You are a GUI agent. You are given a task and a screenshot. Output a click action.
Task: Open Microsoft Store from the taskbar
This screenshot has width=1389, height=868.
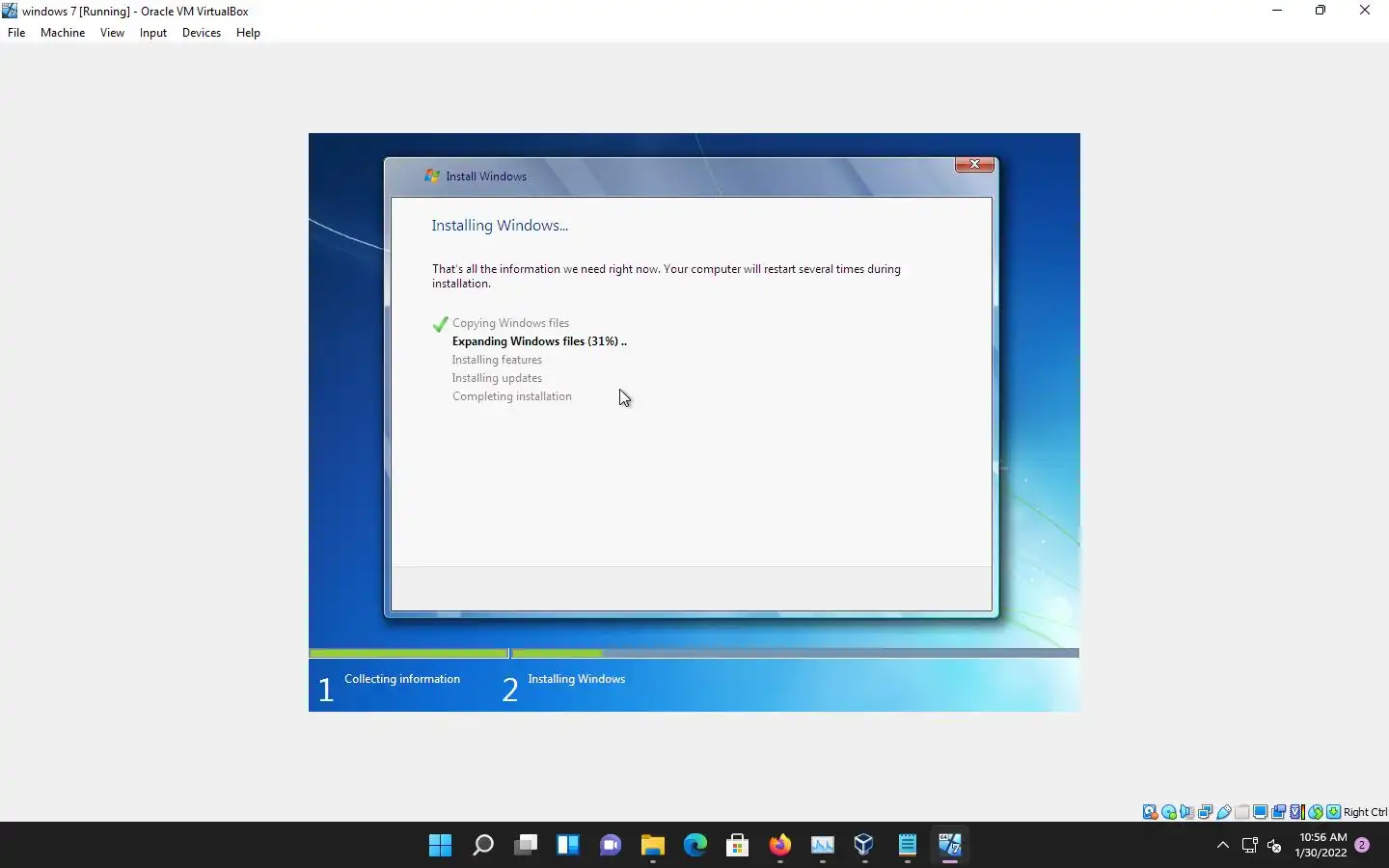click(738, 845)
